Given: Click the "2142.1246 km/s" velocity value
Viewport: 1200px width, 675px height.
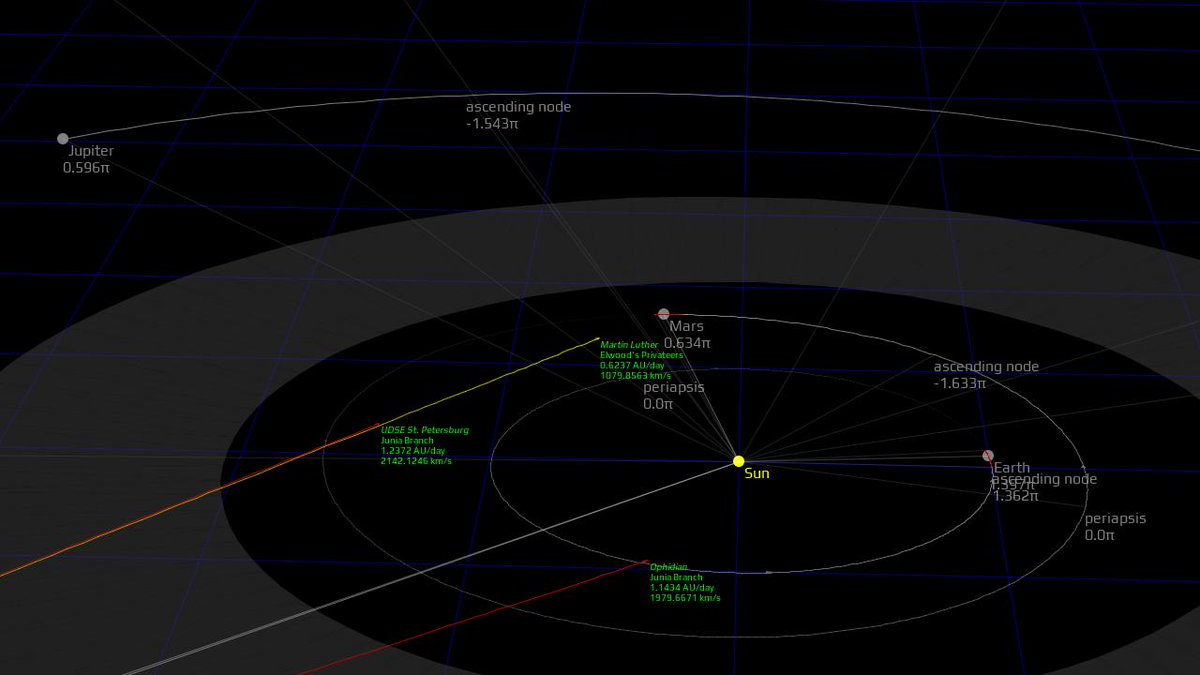Looking at the screenshot, I should [416, 461].
